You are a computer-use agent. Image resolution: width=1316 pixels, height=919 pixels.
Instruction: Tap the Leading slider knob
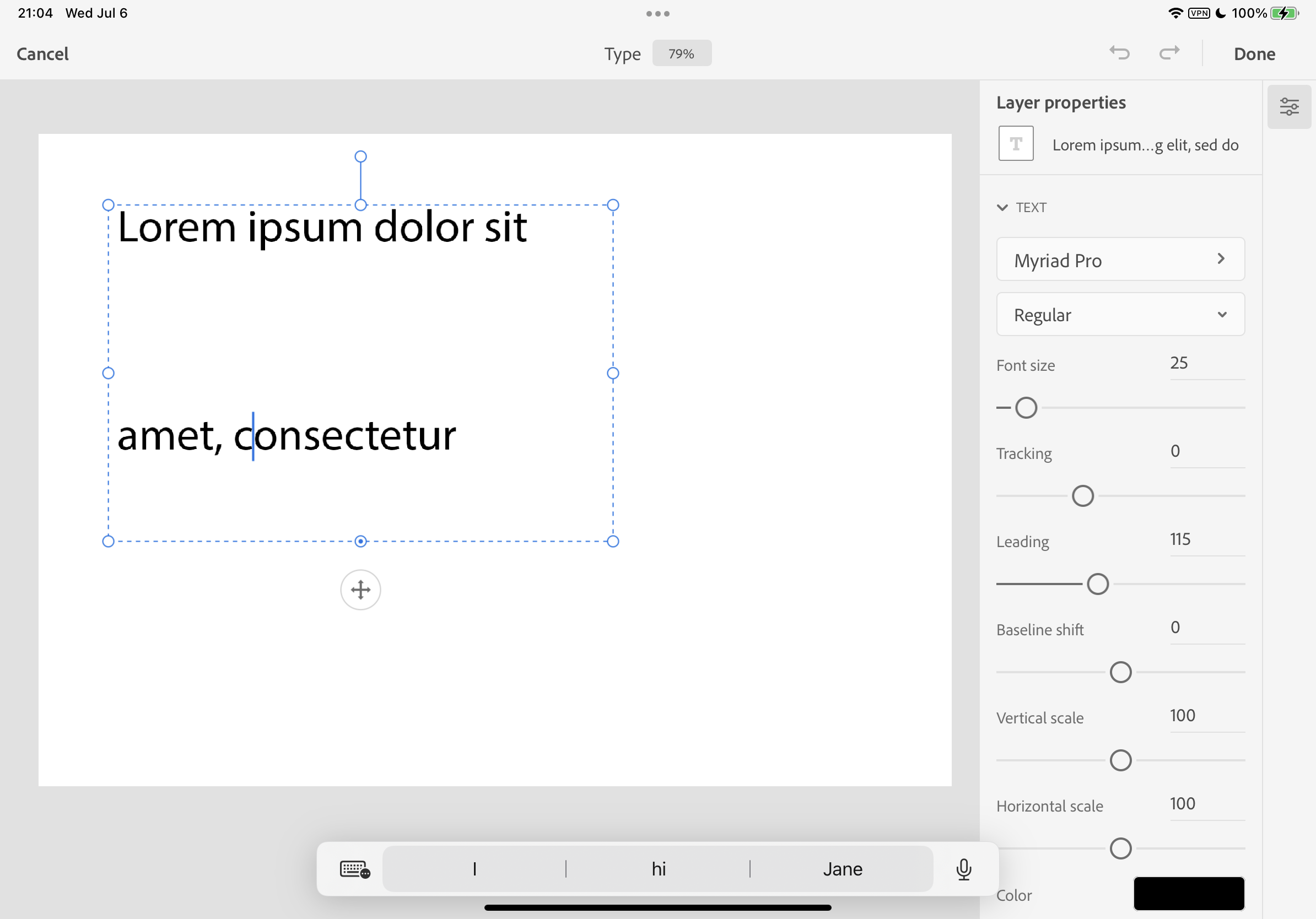click(x=1098, y=585)
